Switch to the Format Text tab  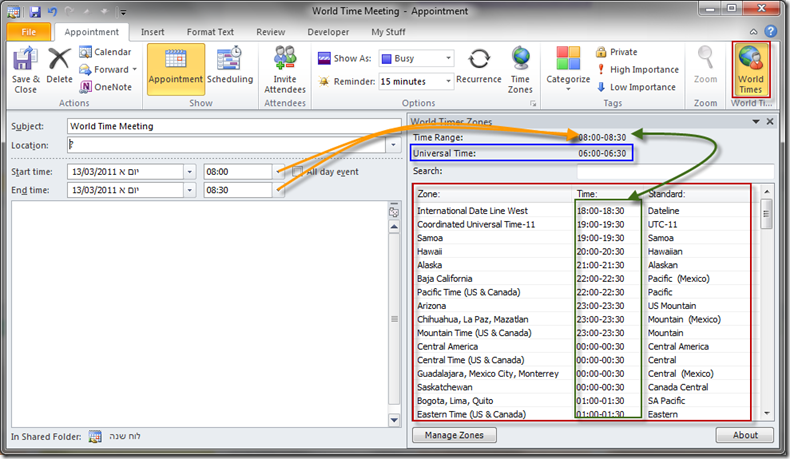click(x=210, y=32)
